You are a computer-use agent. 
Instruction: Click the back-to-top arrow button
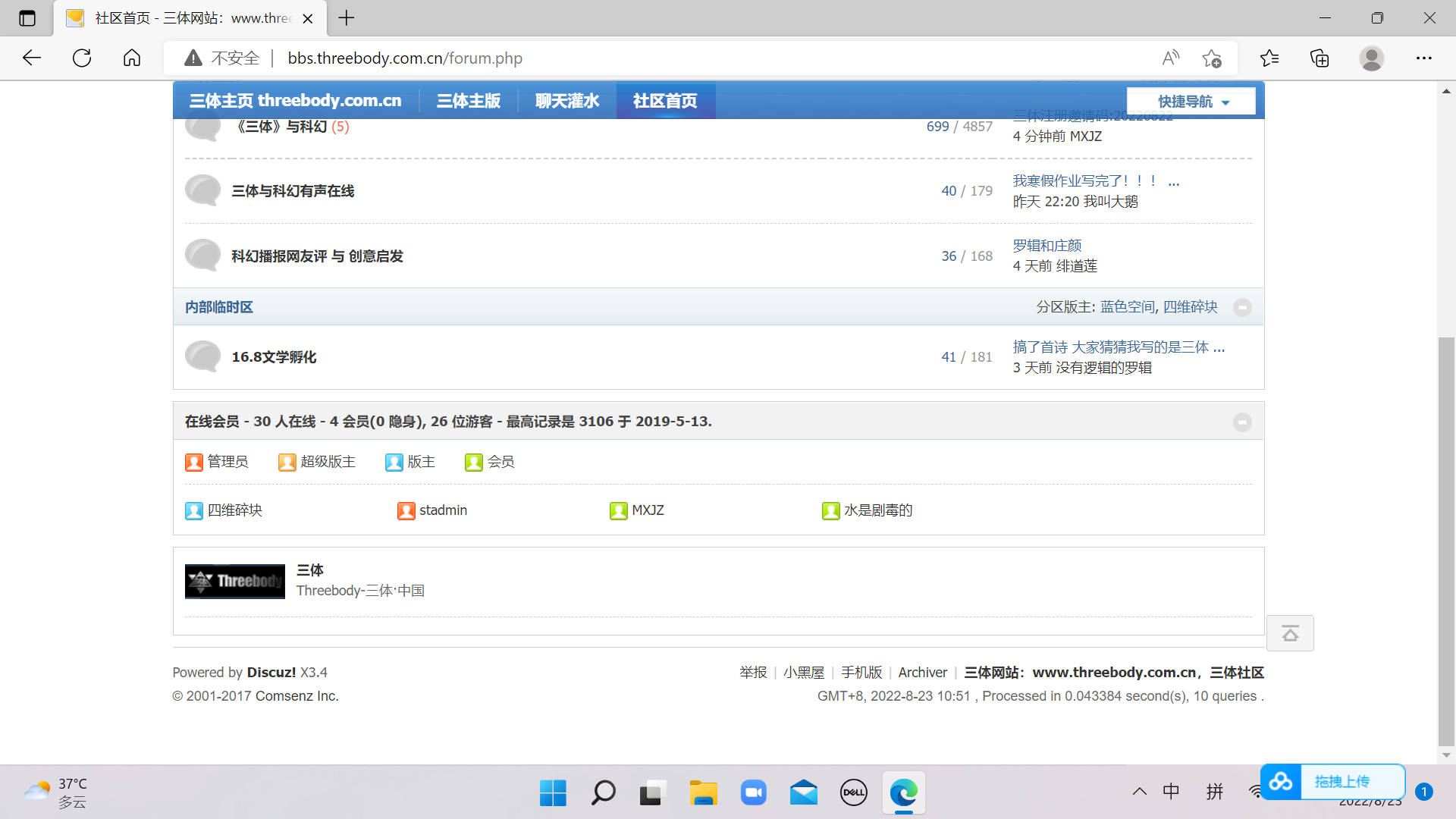1290,633
